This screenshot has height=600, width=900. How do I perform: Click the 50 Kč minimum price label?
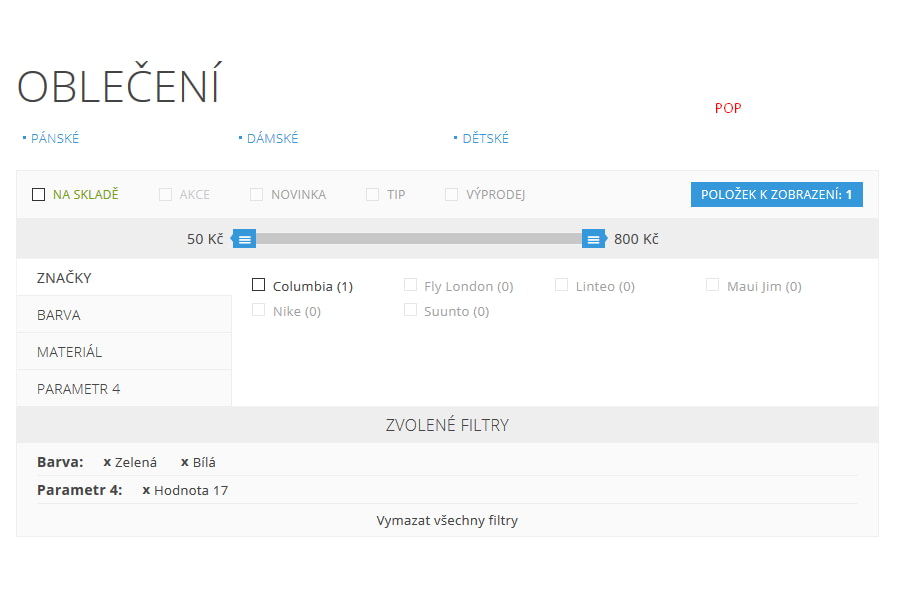coord(205,239)
